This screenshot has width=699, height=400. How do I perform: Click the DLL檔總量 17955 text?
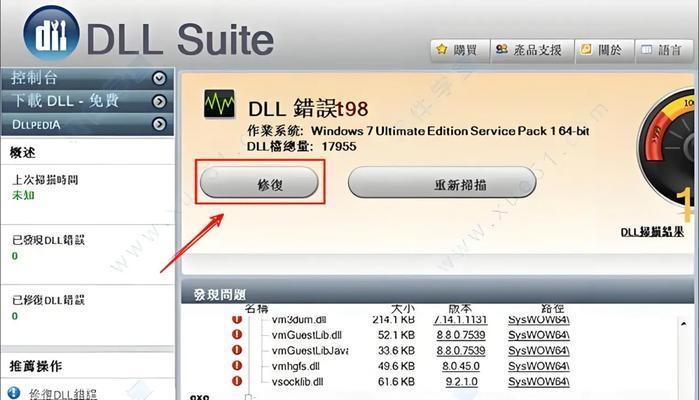tap(301, 146)
